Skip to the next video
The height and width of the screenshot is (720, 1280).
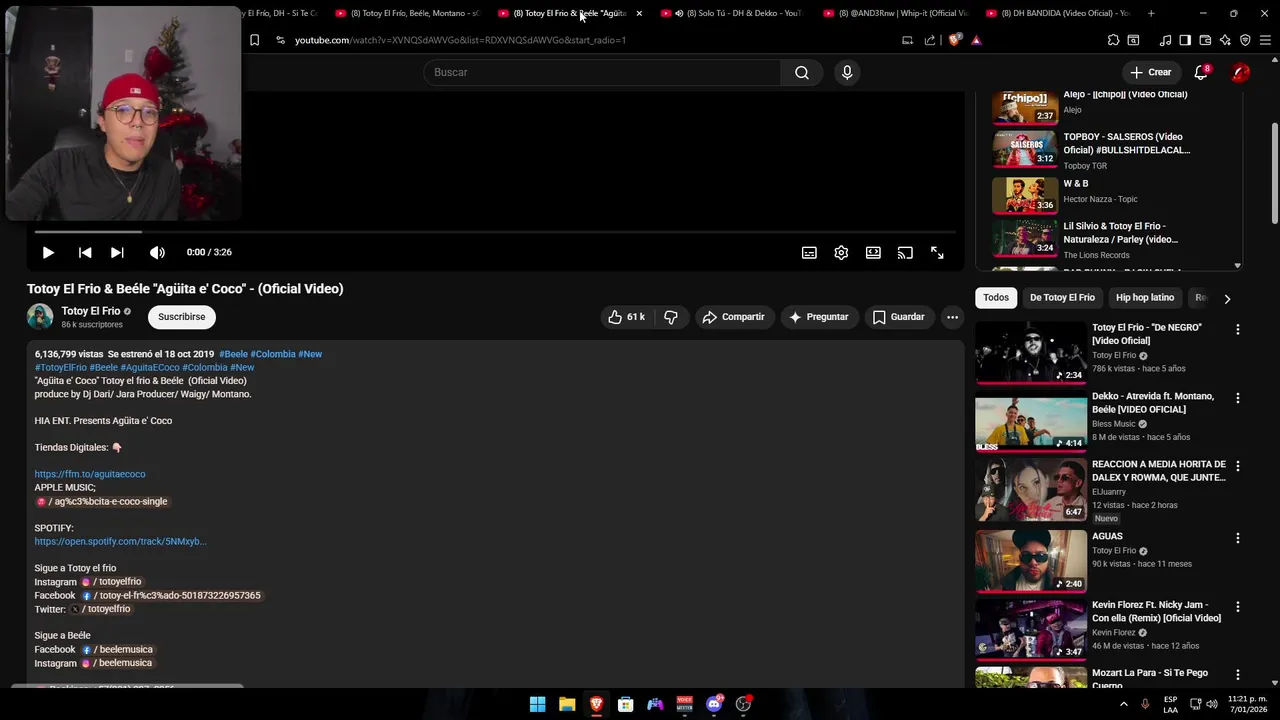tap(117, 253)
